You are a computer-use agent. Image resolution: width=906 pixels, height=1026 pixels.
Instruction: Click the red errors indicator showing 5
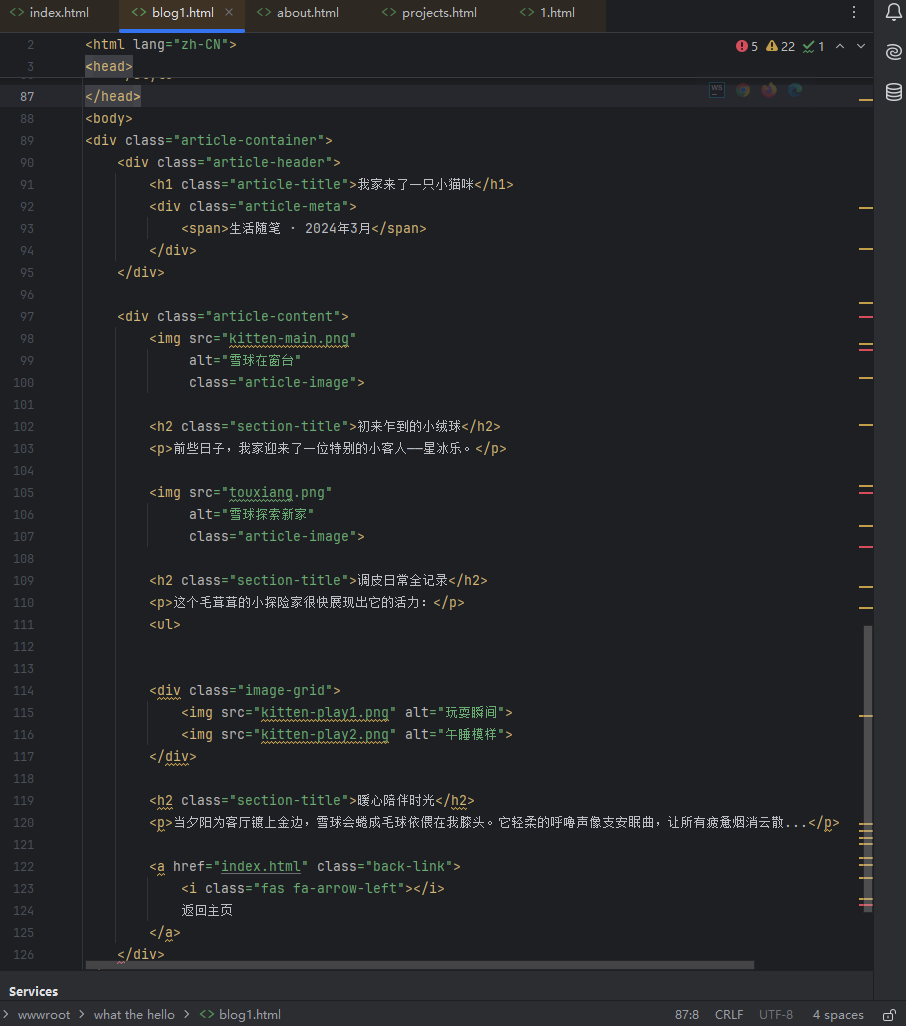[x=747, y=46]
